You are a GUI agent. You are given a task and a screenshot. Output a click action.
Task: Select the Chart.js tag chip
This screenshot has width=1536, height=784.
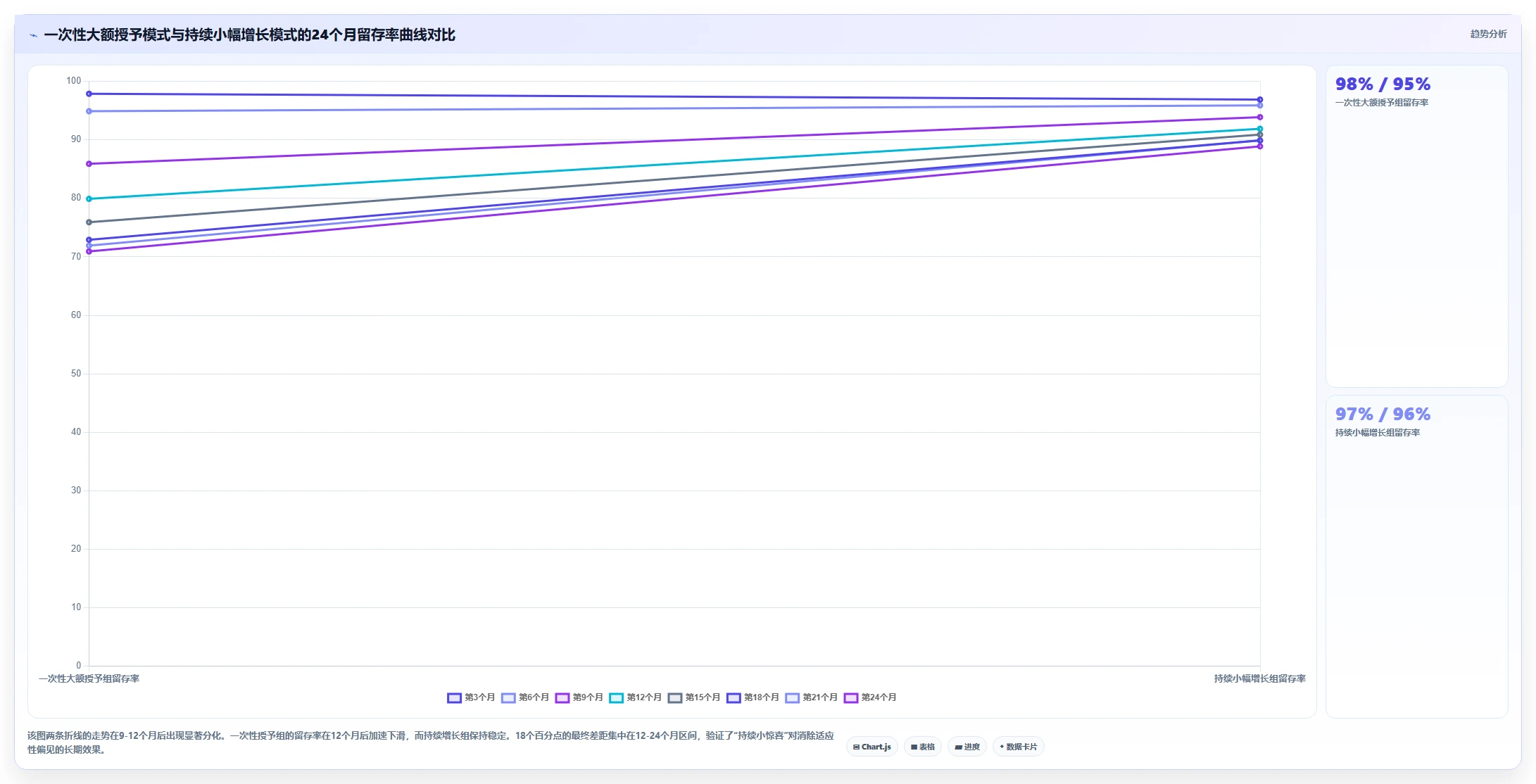pyautogui.click(x=871, y=747)
